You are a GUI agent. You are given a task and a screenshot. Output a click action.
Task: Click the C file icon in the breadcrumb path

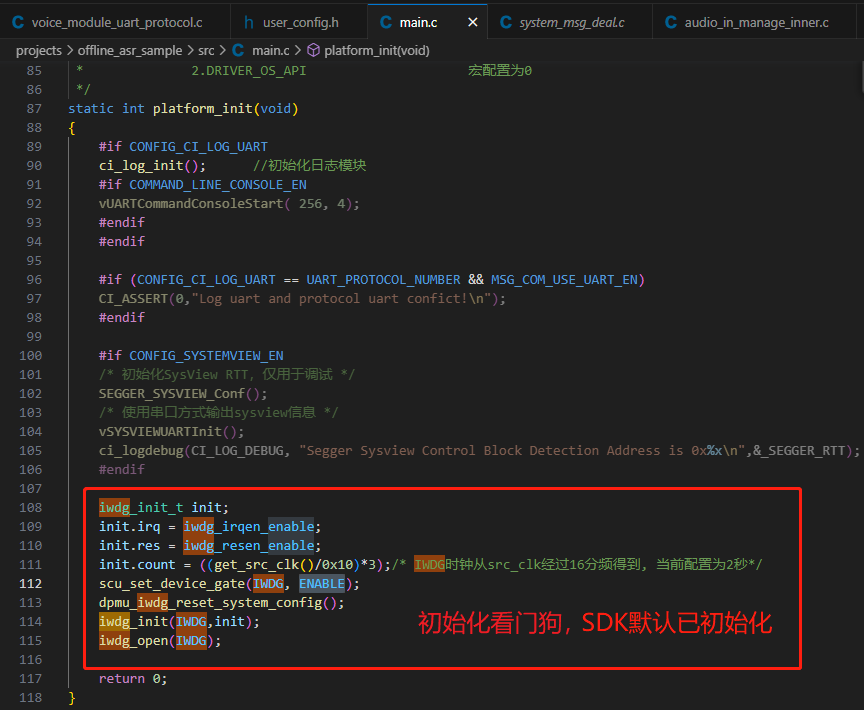238,50
